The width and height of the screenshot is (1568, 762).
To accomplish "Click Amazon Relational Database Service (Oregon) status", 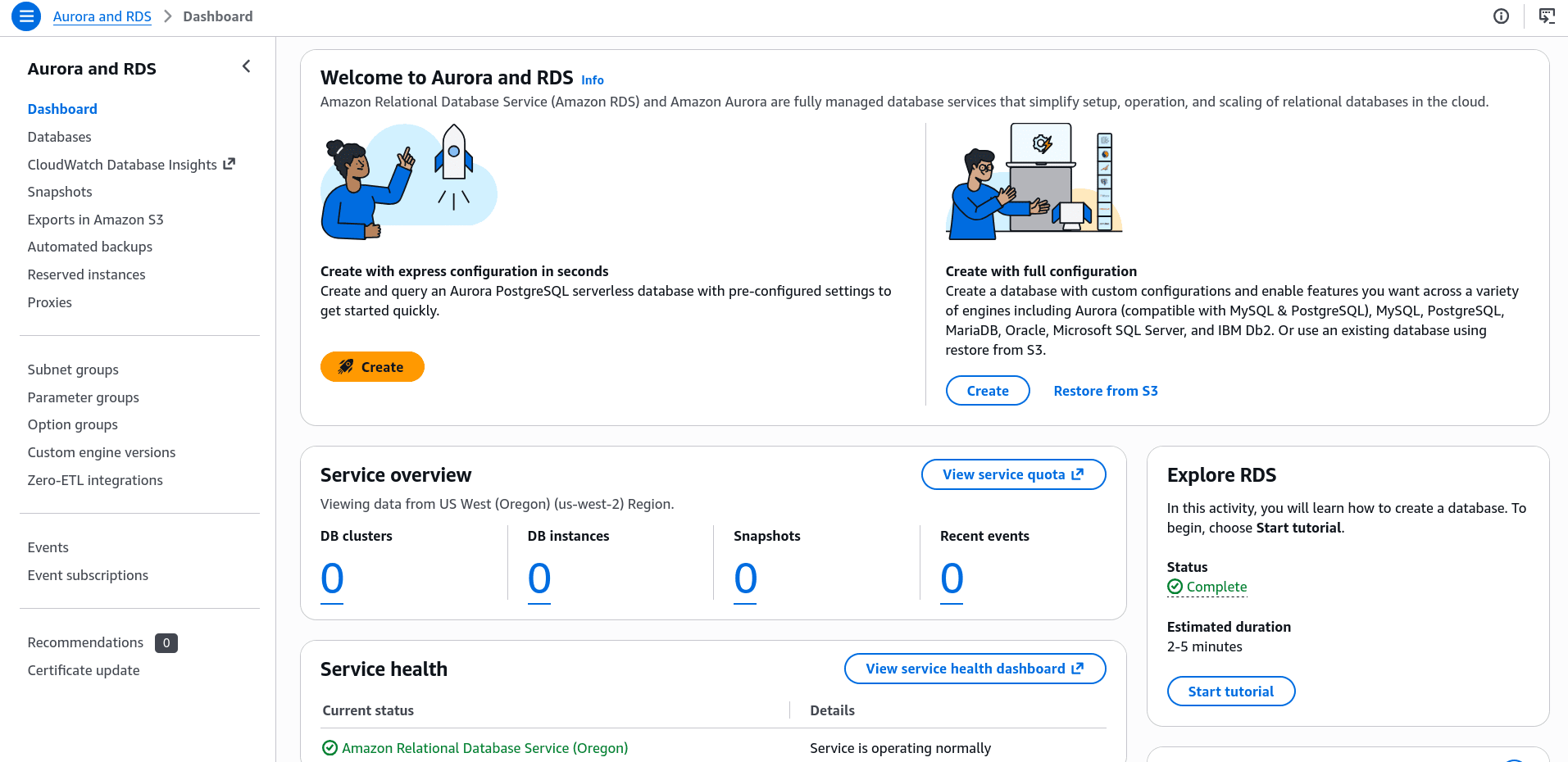I will (x=484, y=748).
